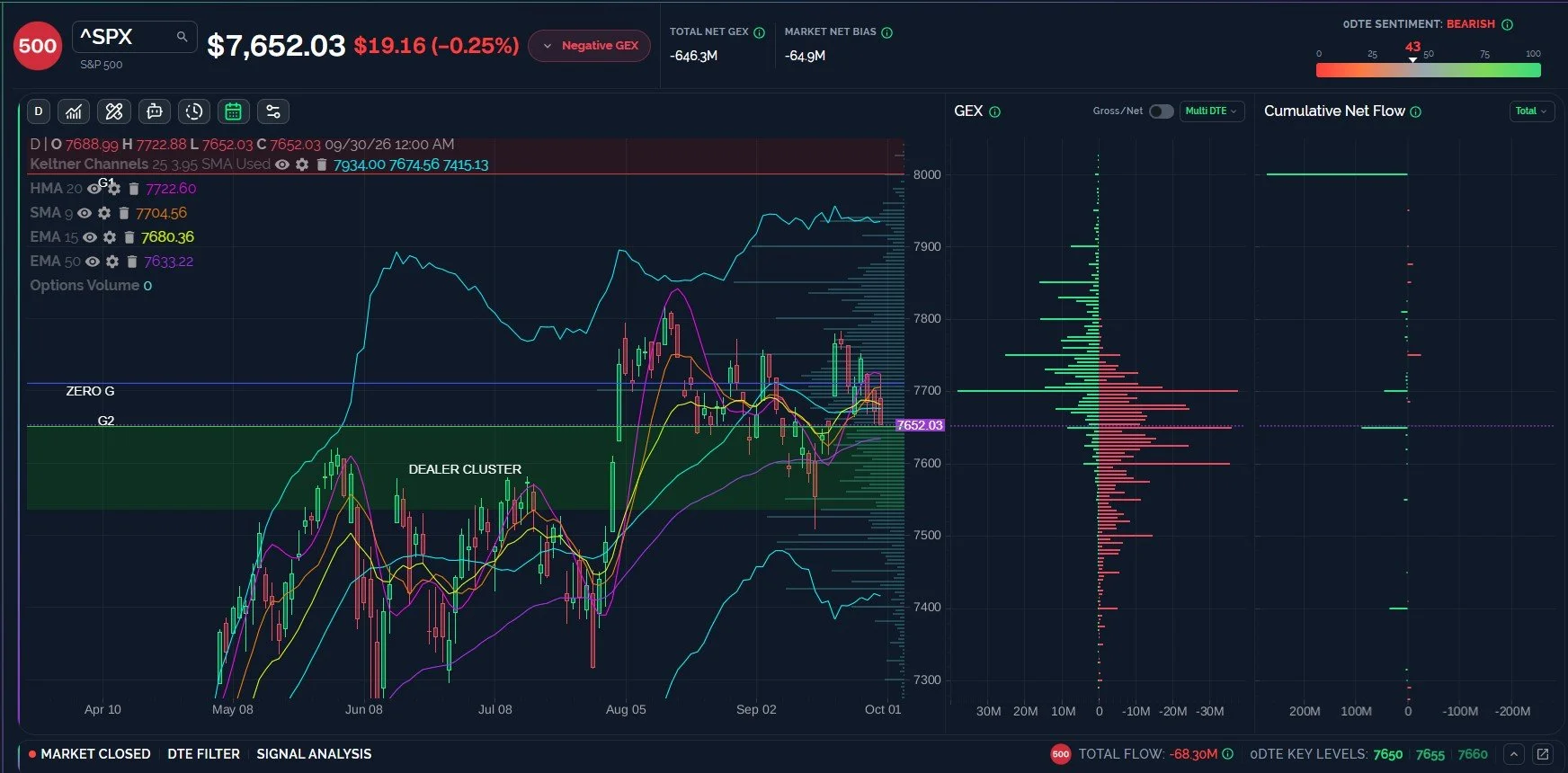Viewport: 1568px width, 773px height.
Task: Select the 7655 key level
Action: point(1430,754)
